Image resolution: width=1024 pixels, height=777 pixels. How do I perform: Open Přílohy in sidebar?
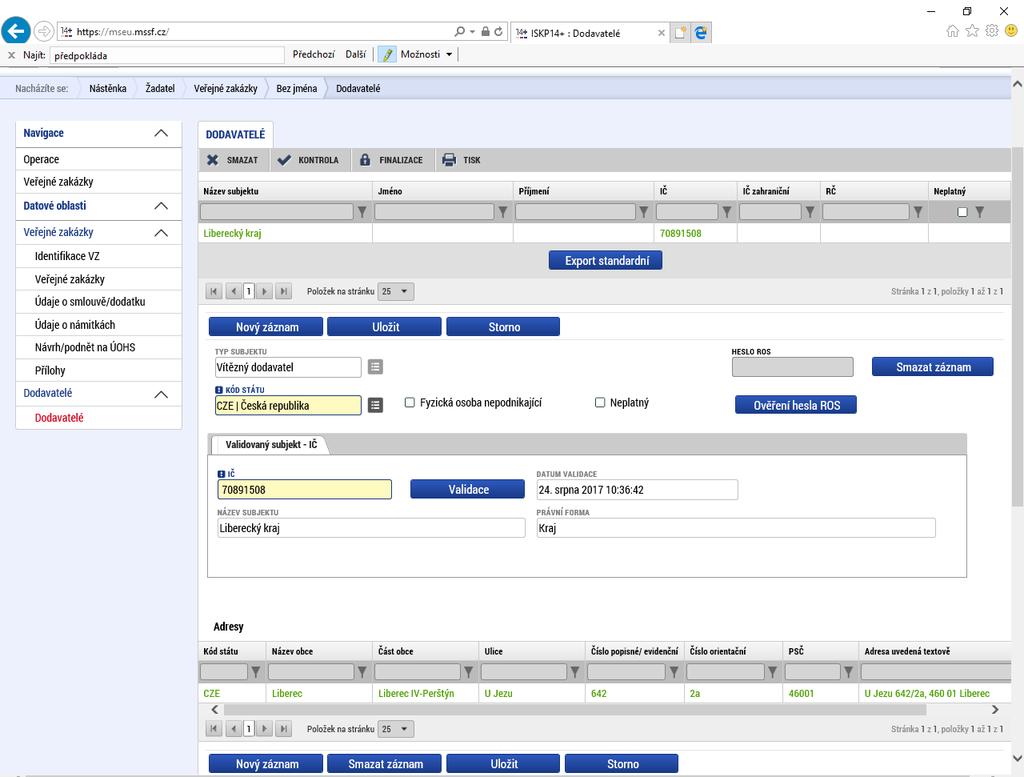click(x=50, y=371)
